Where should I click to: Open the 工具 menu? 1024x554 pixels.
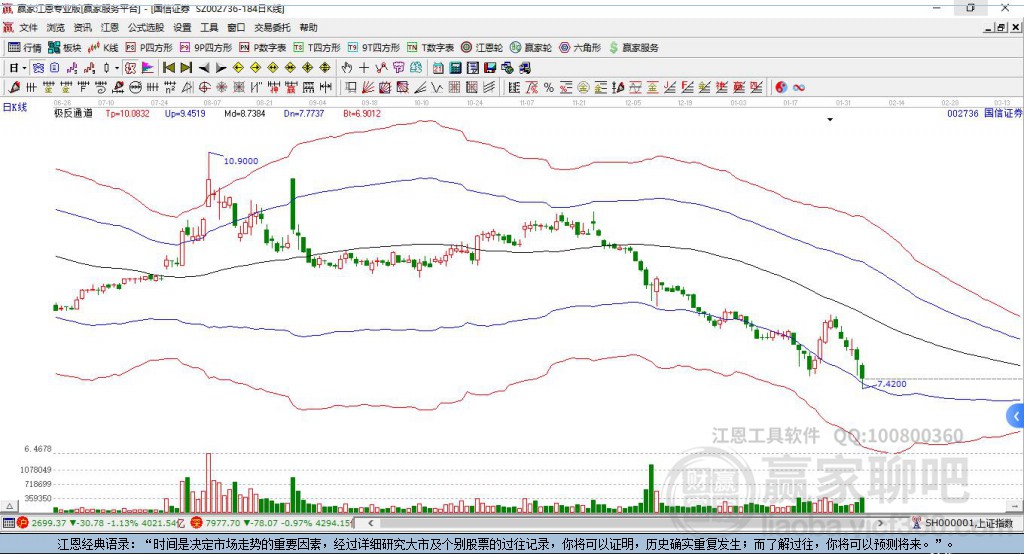pos(209,27)
